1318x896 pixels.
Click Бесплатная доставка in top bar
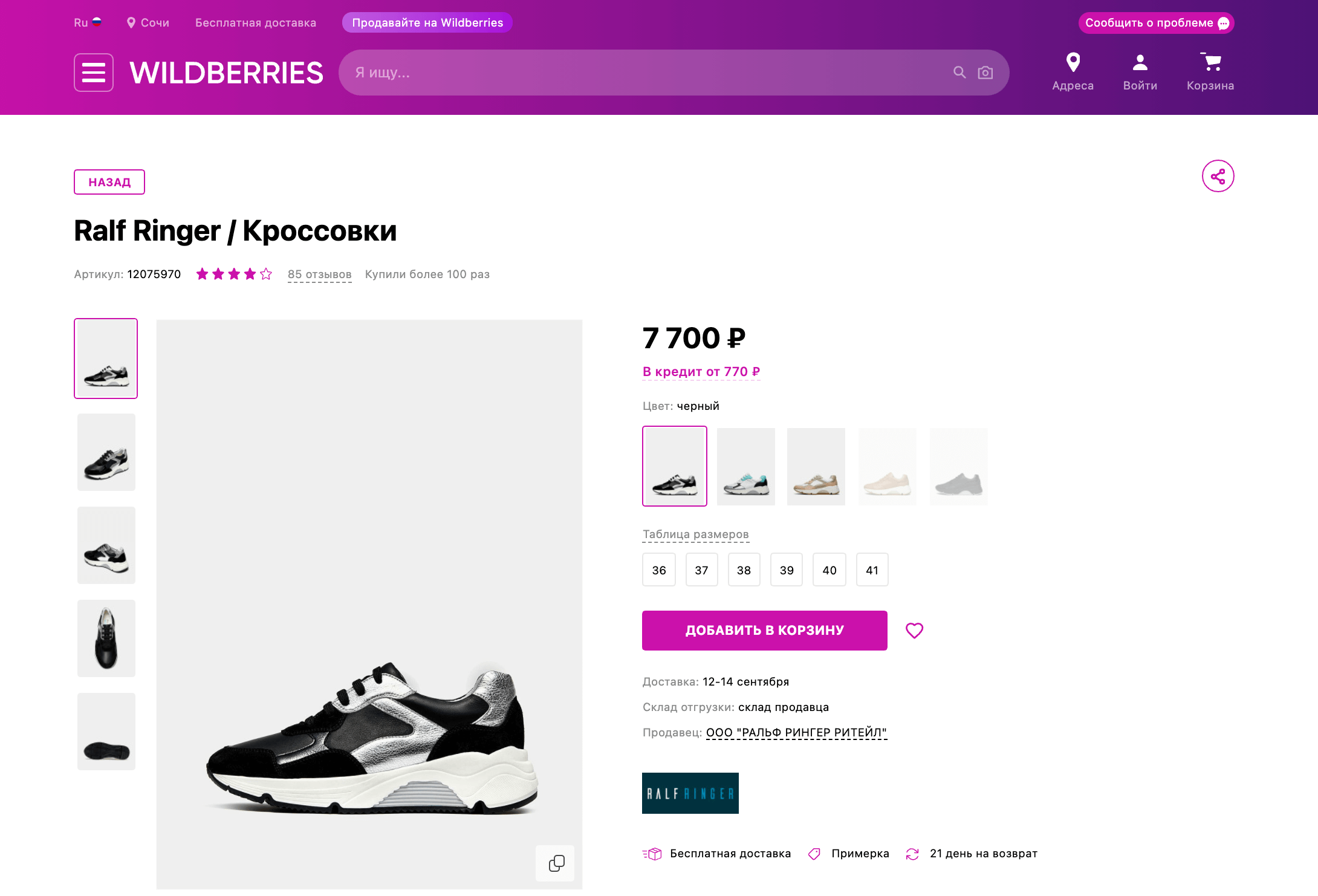[x=255, y=23]
